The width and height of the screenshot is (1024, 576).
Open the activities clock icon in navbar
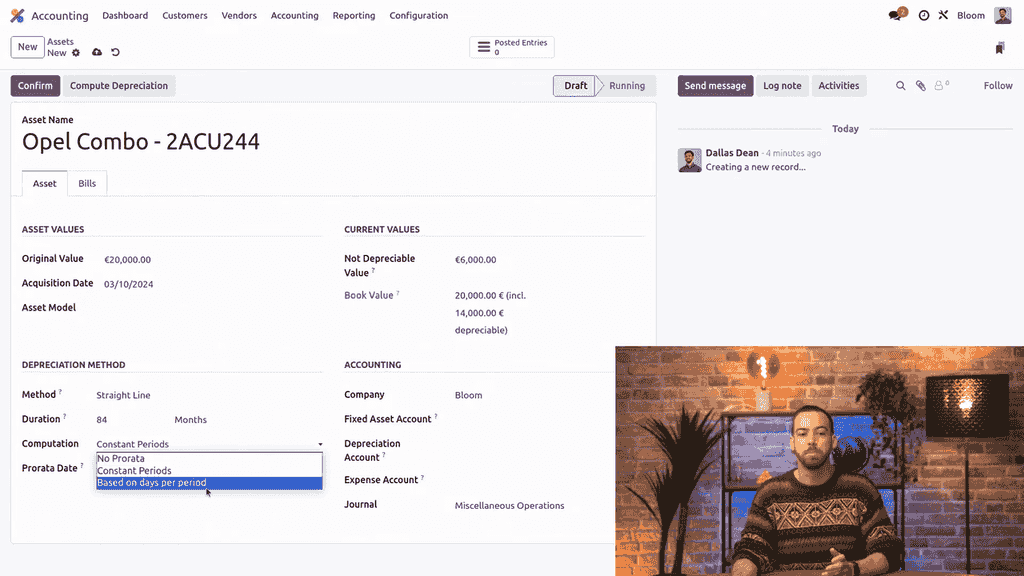click(924, 16)
